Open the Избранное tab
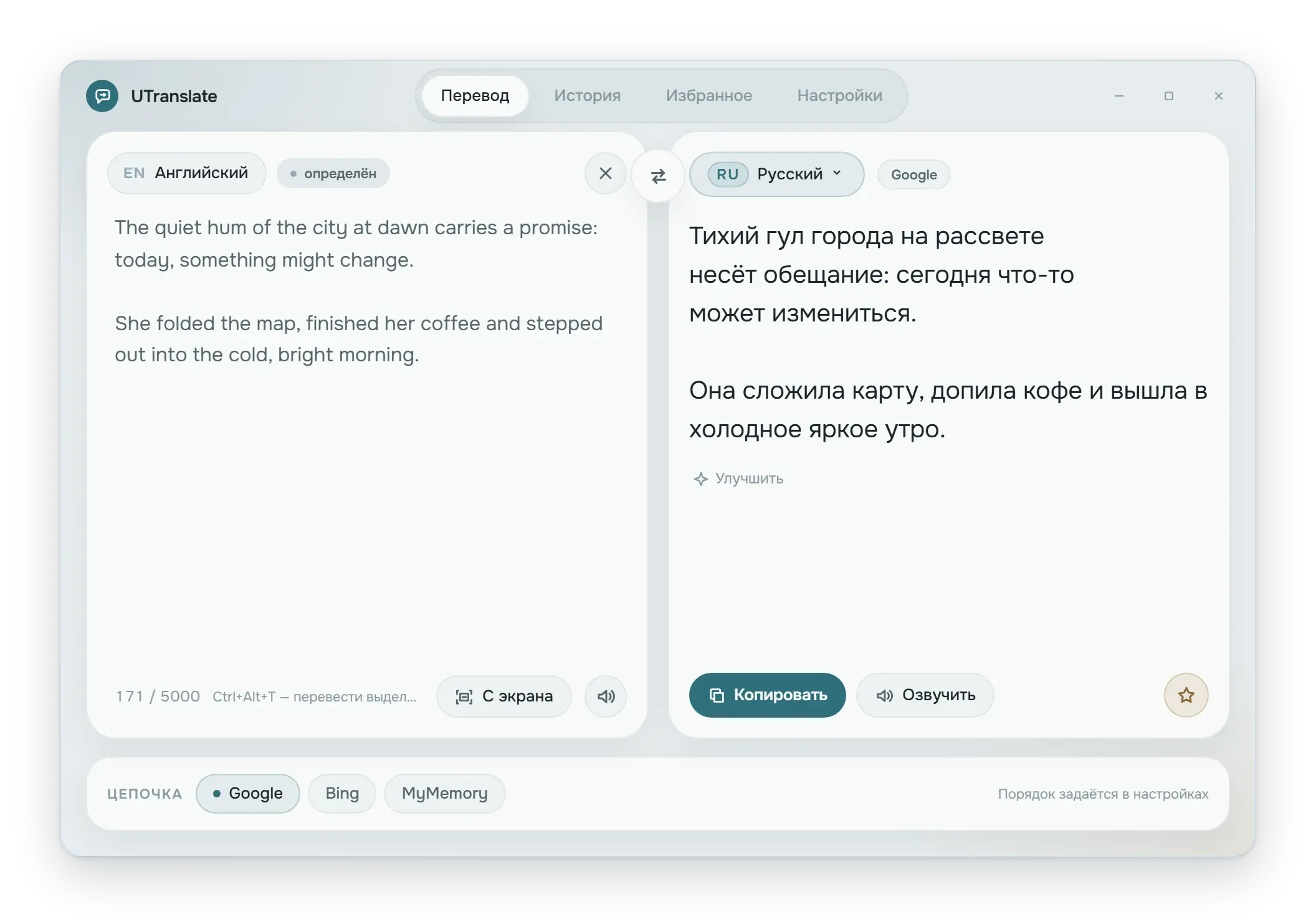1316x917 pixels. coord(708,95)
